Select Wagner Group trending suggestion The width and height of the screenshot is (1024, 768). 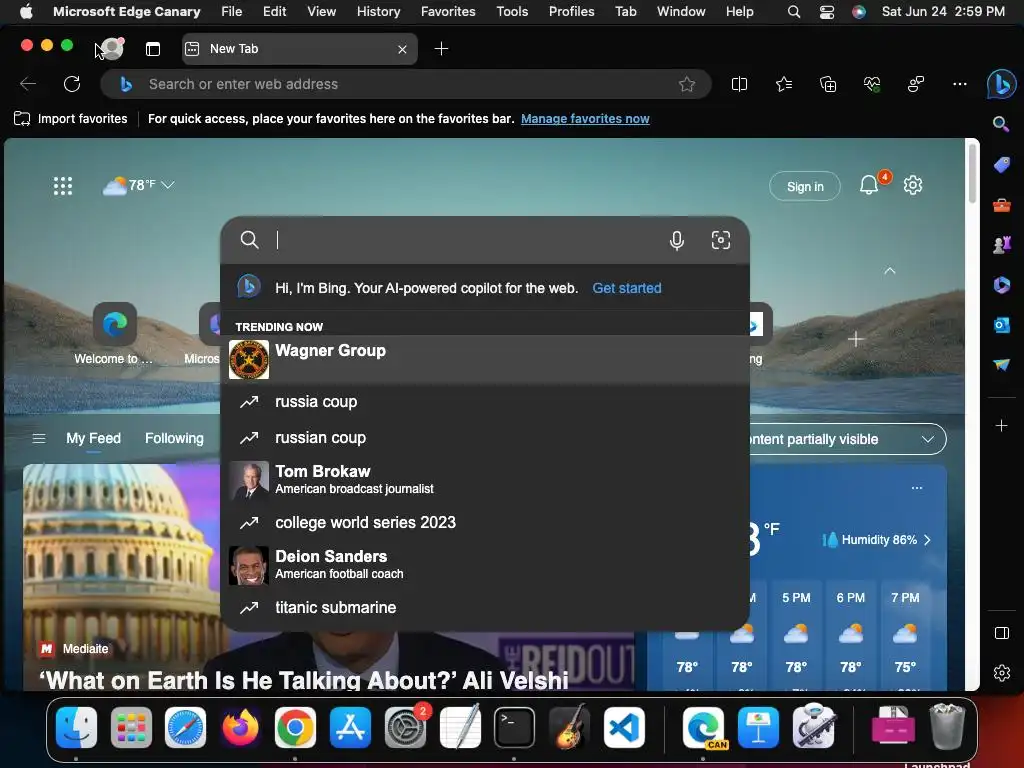tap(485, 359)
